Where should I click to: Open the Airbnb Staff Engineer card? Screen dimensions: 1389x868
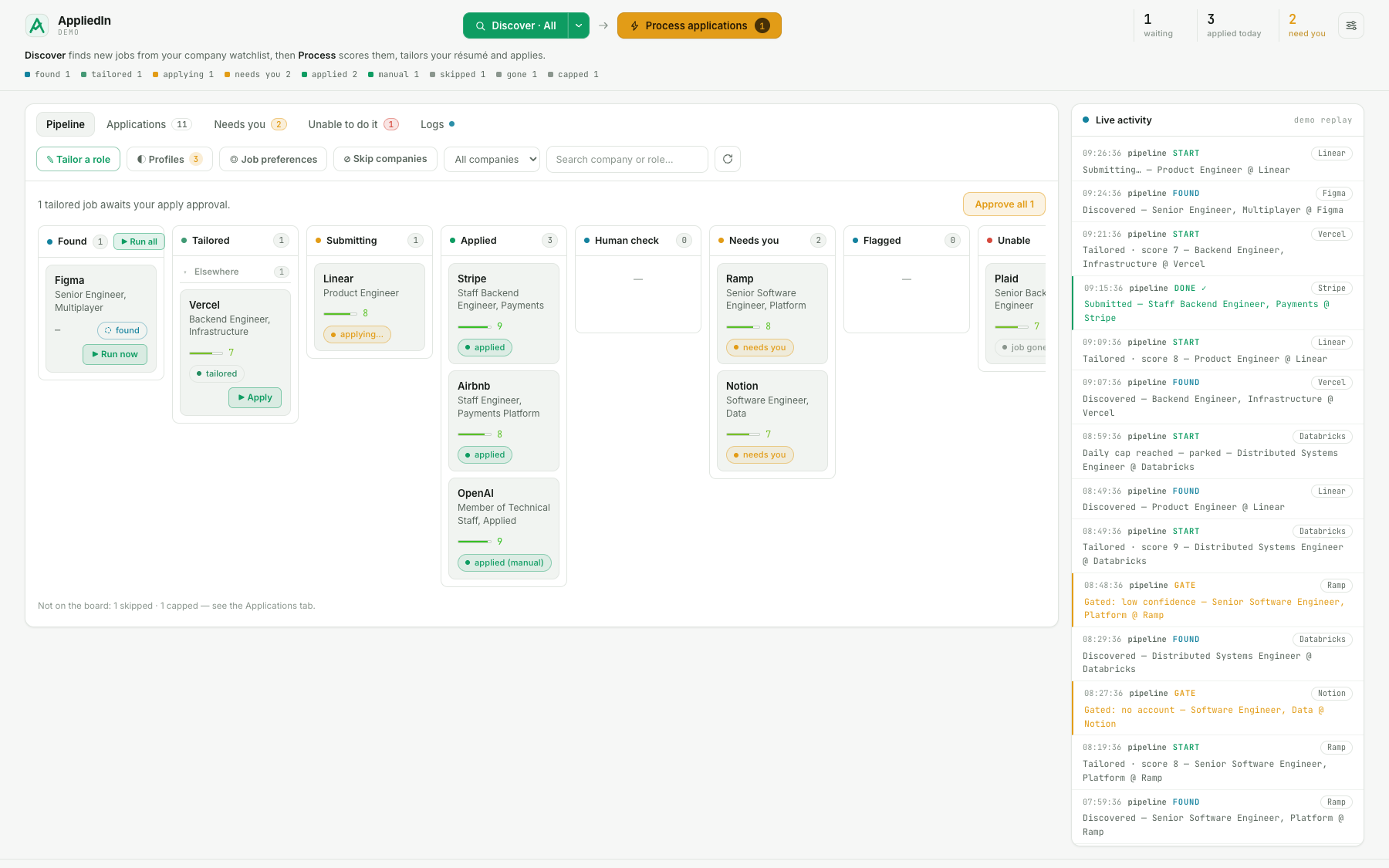(503, 420)
